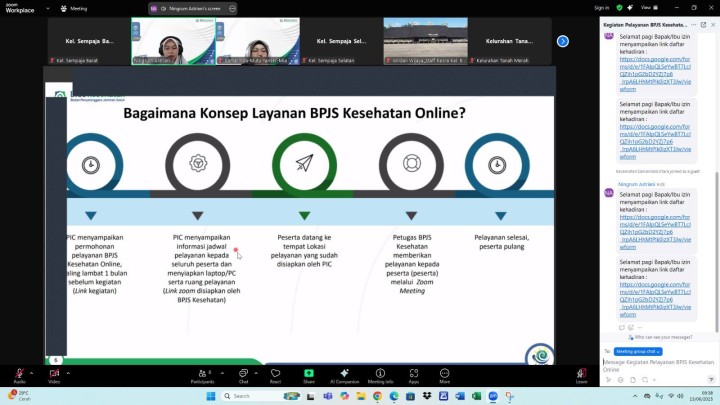Click Sign in
Viewport: 720px width, 405px height.
click(602, 8)
